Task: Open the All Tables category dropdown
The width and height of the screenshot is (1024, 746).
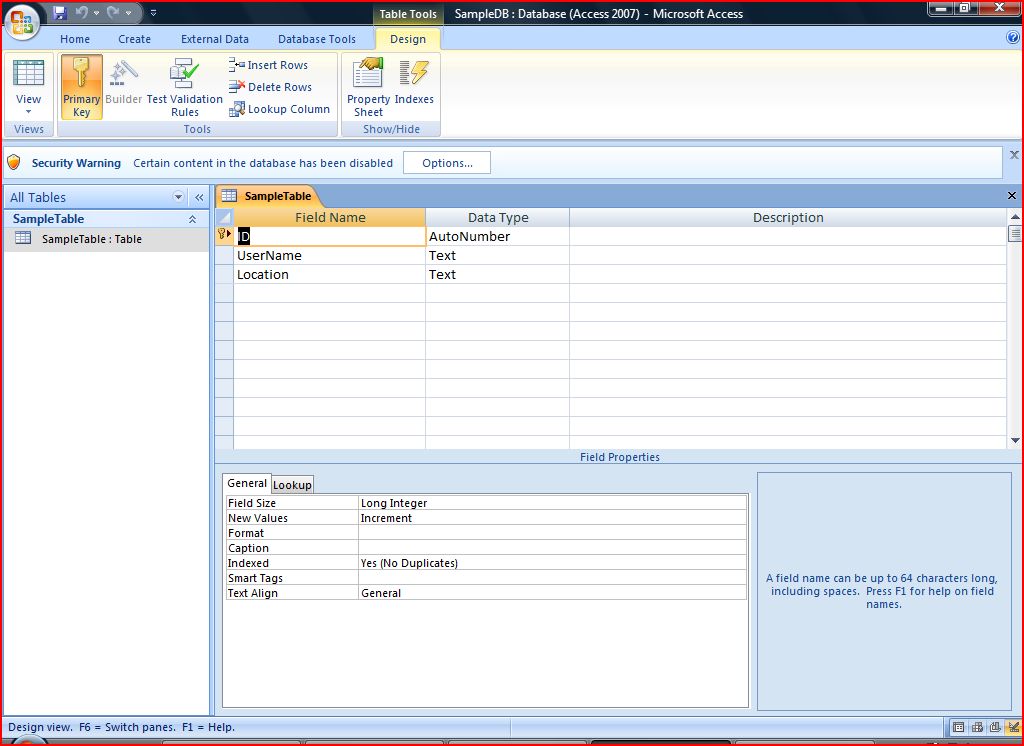Action: click(x=178, y=197)
